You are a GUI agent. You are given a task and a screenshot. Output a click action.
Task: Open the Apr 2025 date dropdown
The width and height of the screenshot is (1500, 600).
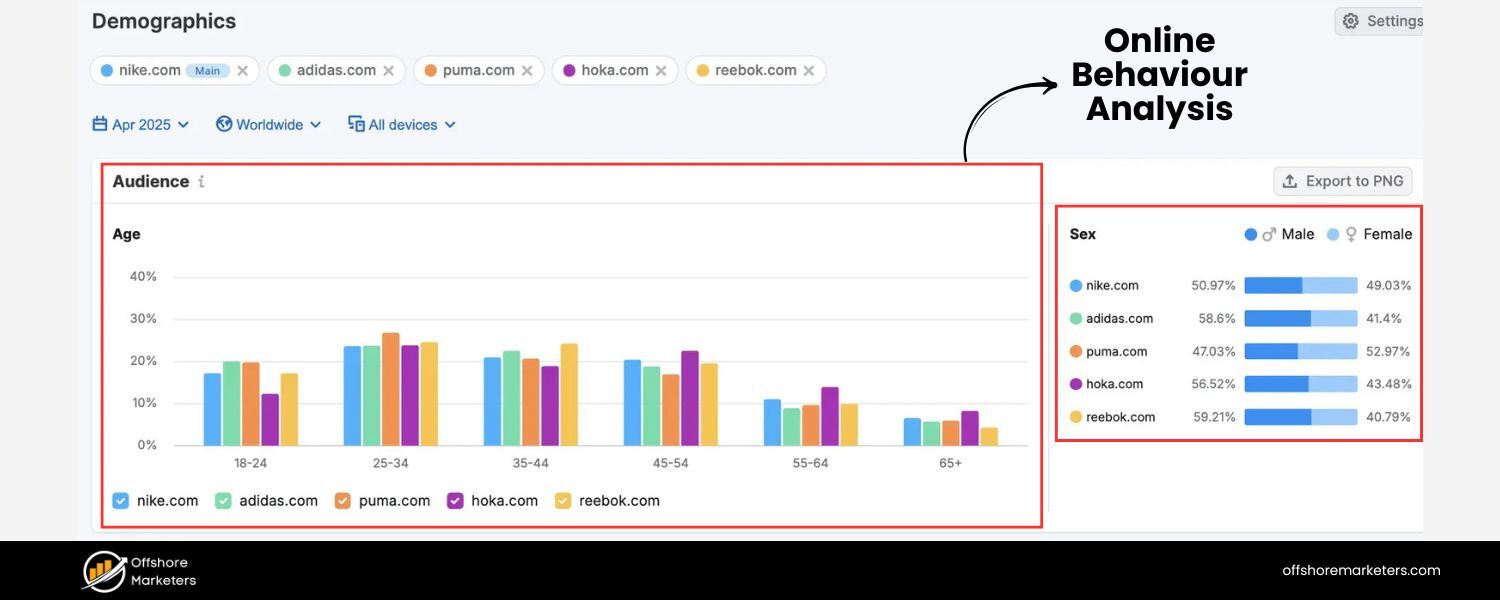click(140, 124)
